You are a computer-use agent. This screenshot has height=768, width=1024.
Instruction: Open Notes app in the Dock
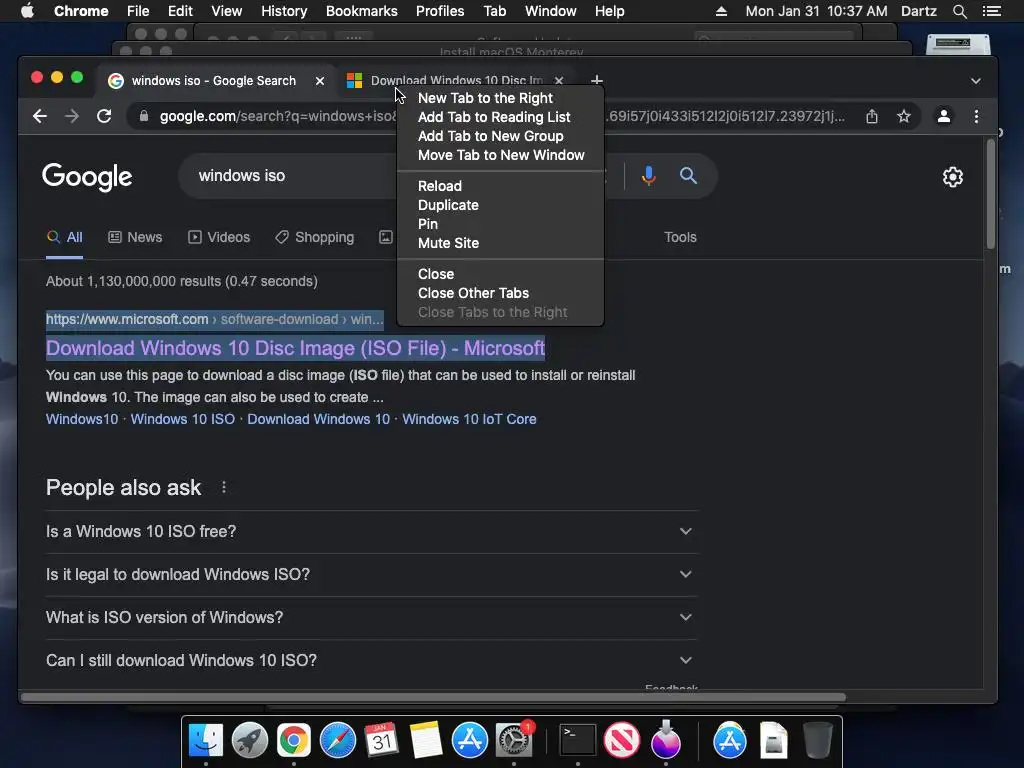pos(426,741)
